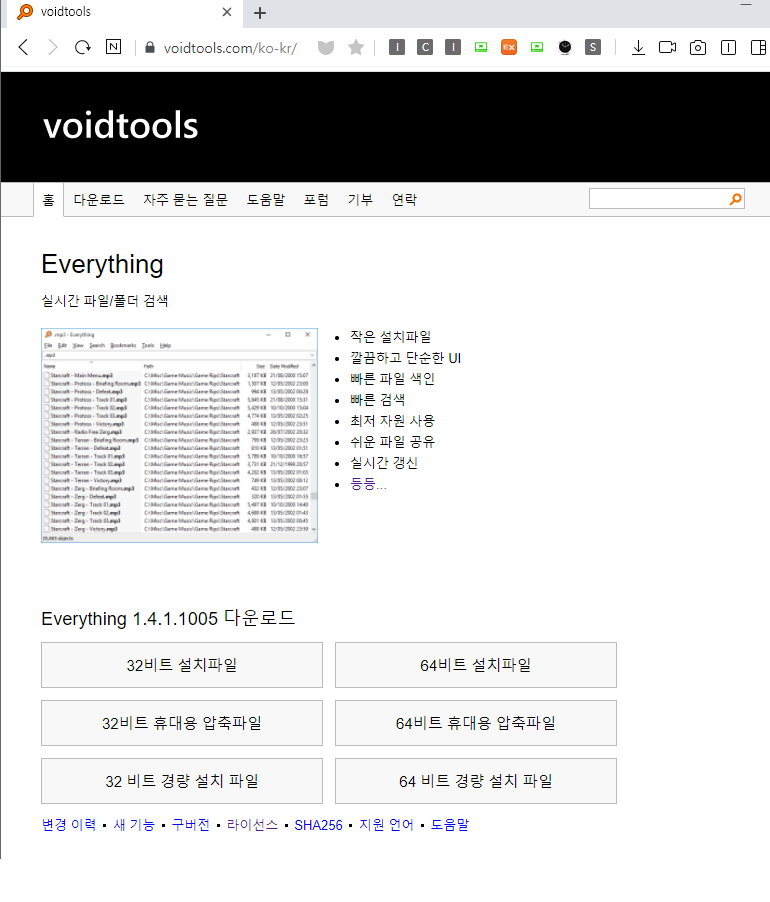This screenshot has width=770, height=902.
Task: Download the 32비트 설치파일
Action: point(182,665)
